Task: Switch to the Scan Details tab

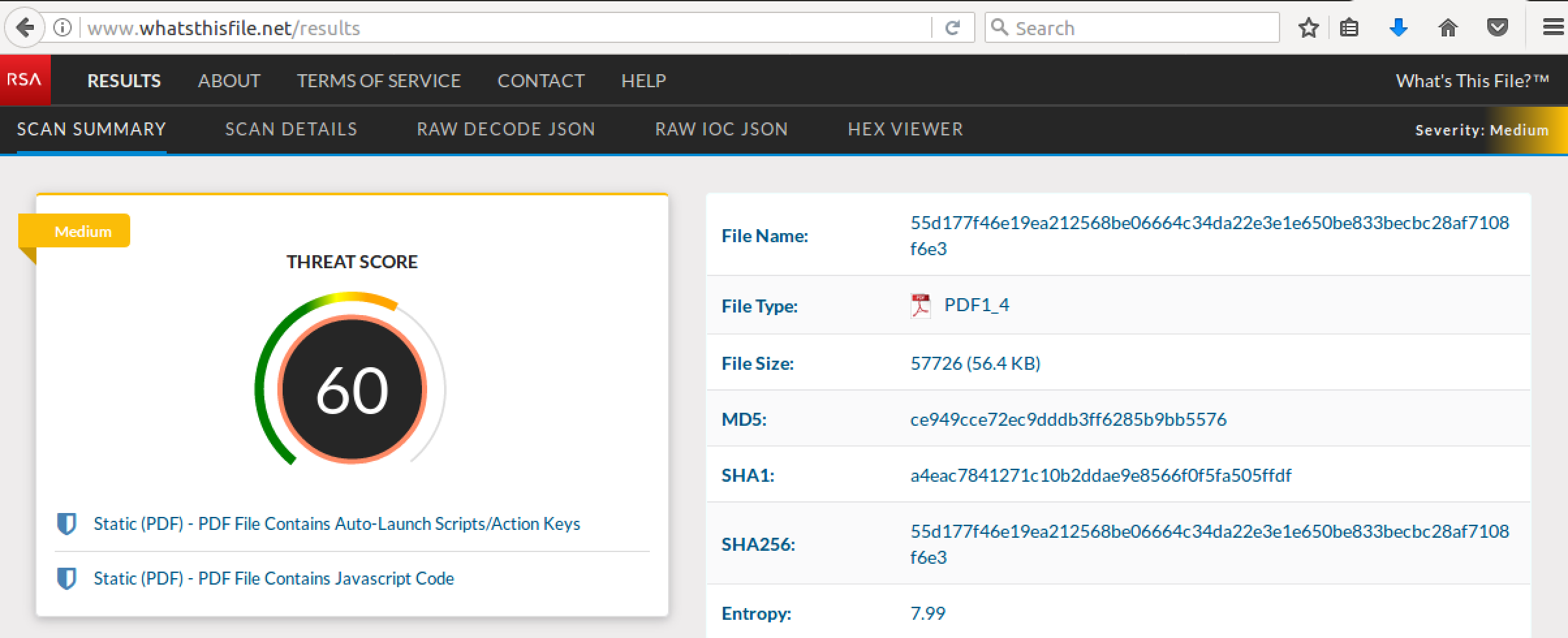Action: 291,129
